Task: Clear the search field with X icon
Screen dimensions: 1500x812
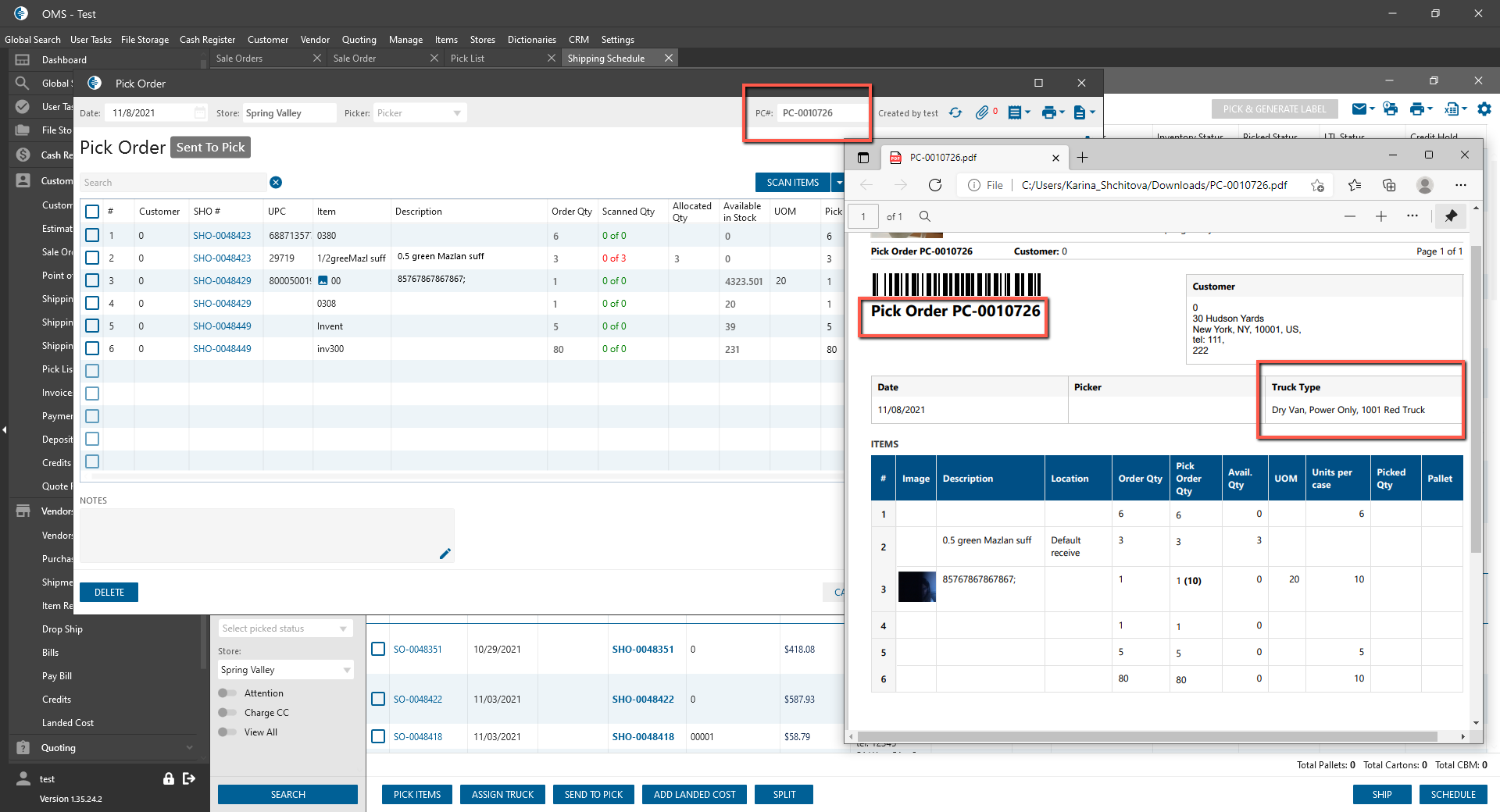Action: pyautogui.click(x=276, y=183)
